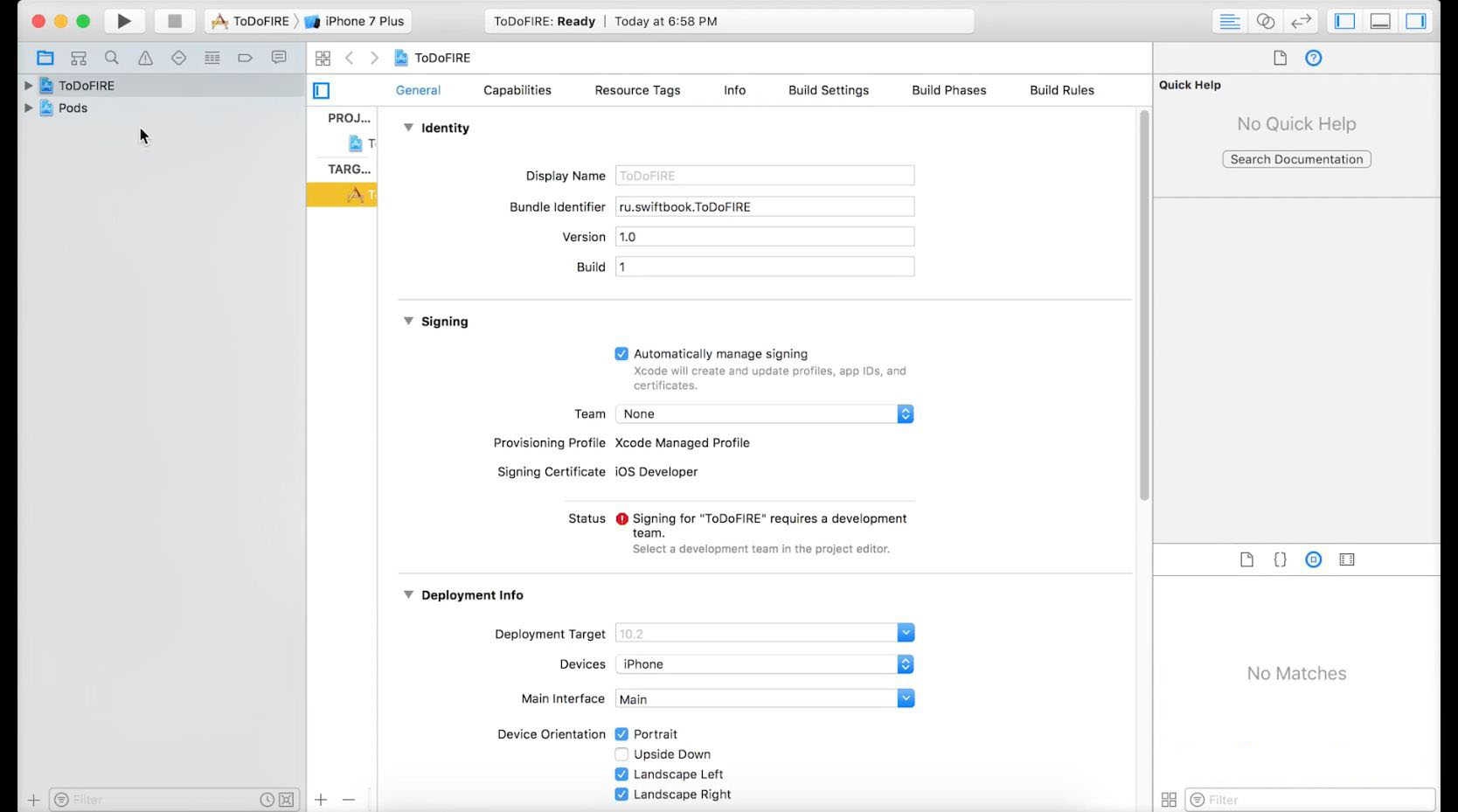Image resolution: width=1458 pixels, height=812 pixels.
Task: Click Search Documentation button
Action: [x=1296, y=159]
